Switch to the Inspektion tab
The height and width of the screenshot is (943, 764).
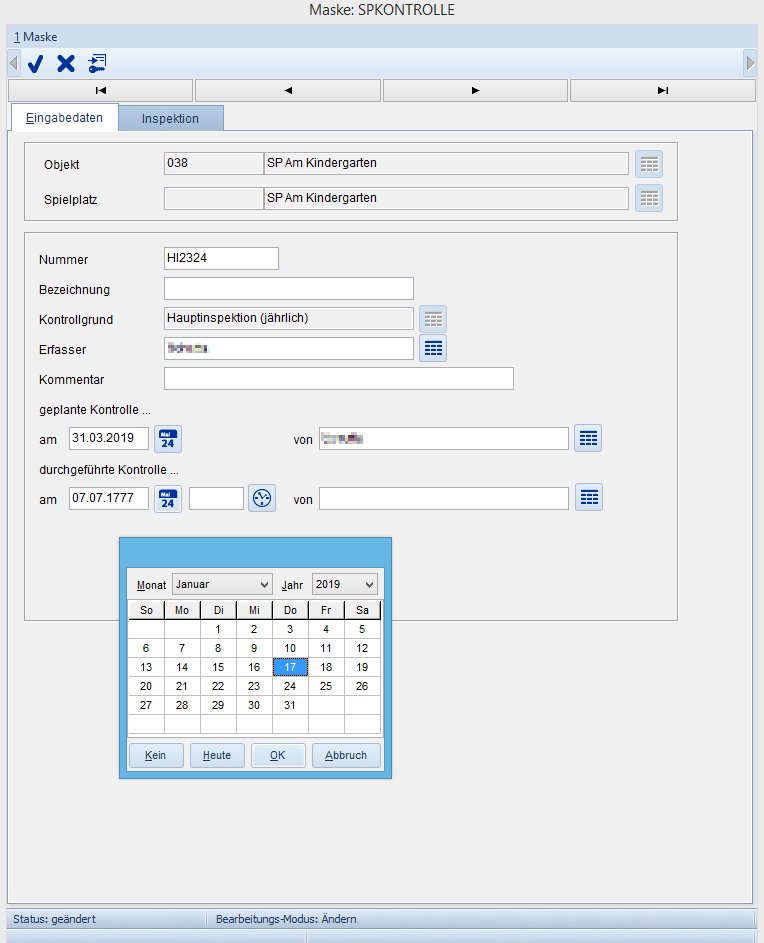point(170,118)
